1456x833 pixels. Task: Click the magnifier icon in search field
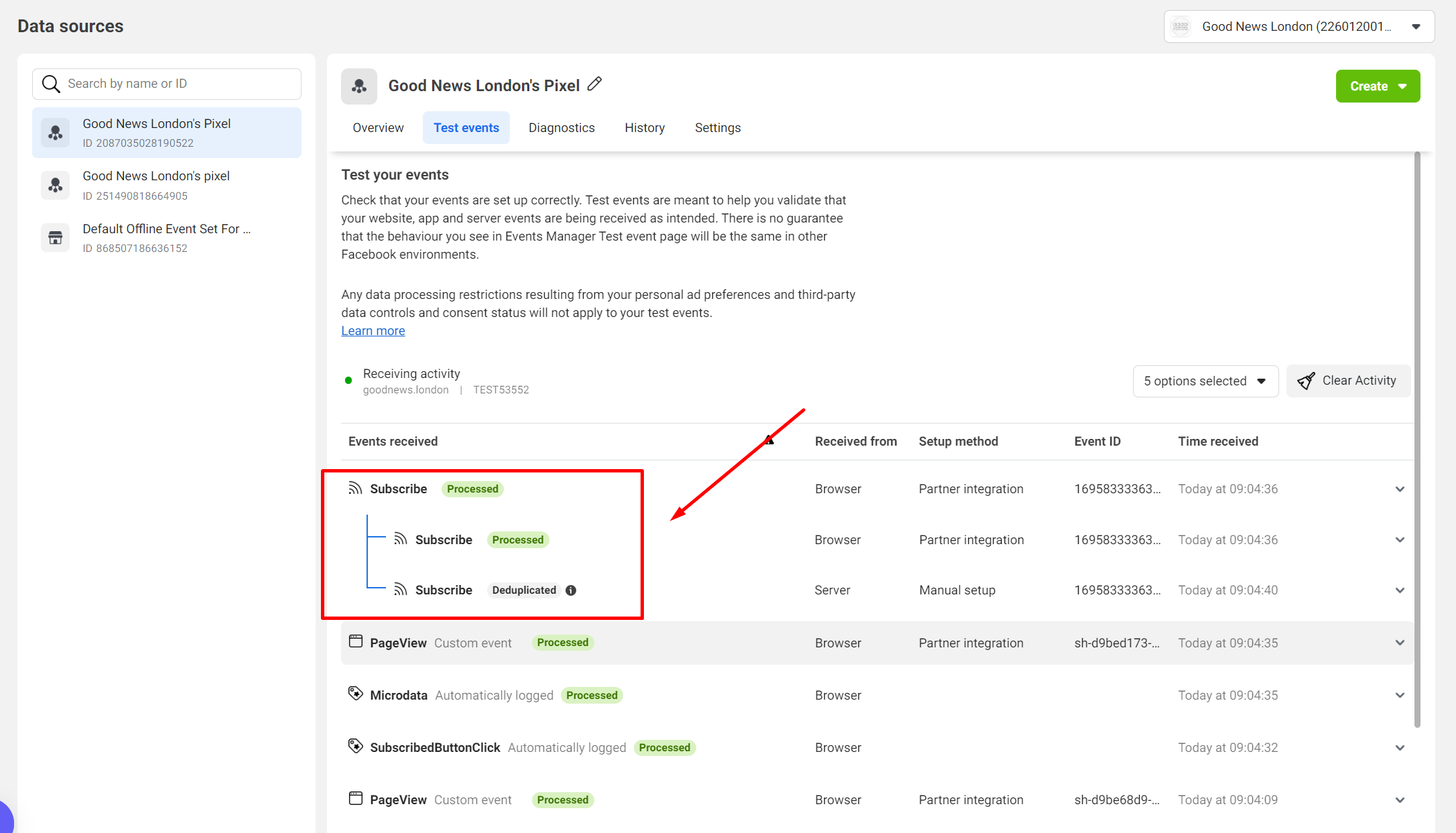click(x=51, y=84)
